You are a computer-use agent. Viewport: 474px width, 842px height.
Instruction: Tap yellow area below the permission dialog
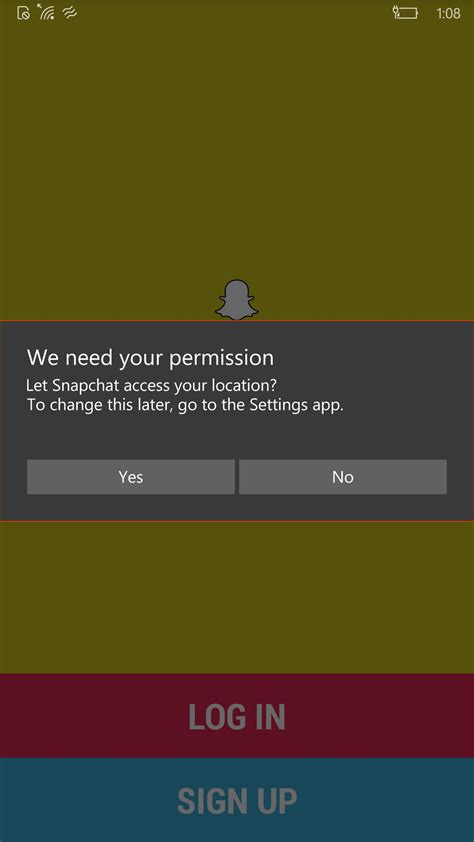pyautogui.click(x=237, y=596)
